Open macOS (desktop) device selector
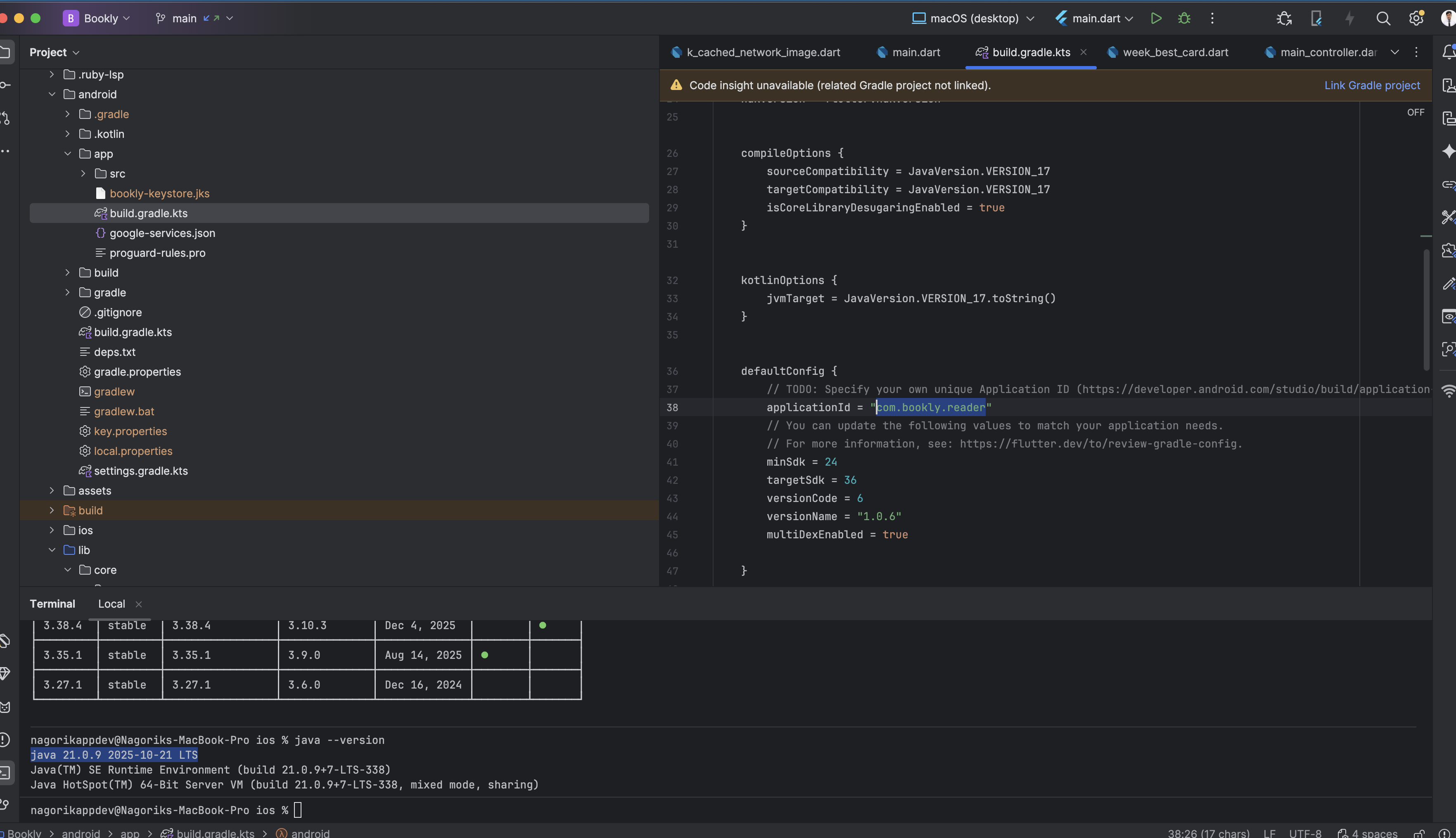The width and height of the screenshot is (1456, 838). 973,19
